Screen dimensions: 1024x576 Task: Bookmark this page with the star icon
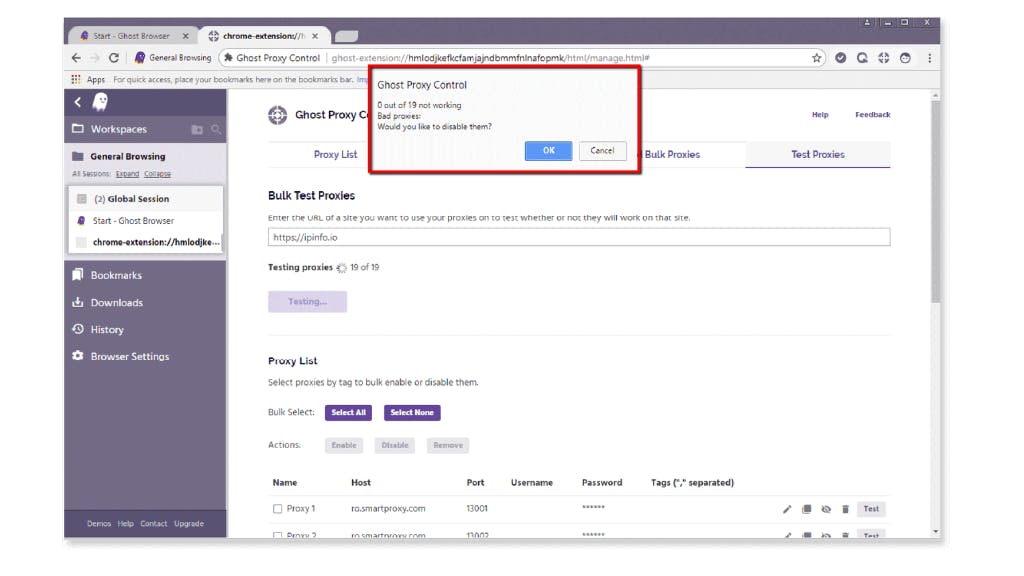pyautogui.click(x=816, y=58)
